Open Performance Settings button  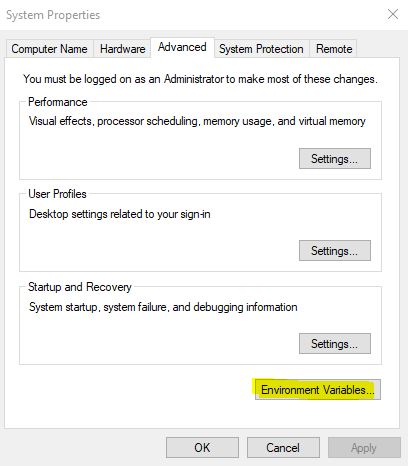click(x=335, y=159)
